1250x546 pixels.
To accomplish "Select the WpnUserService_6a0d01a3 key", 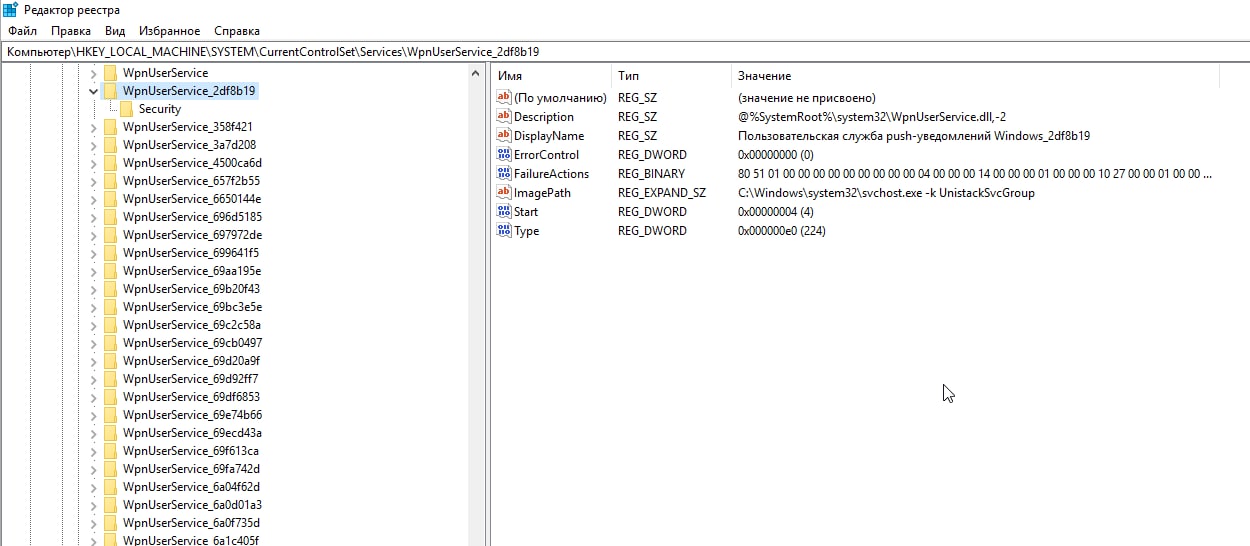I will pos(192,505).
